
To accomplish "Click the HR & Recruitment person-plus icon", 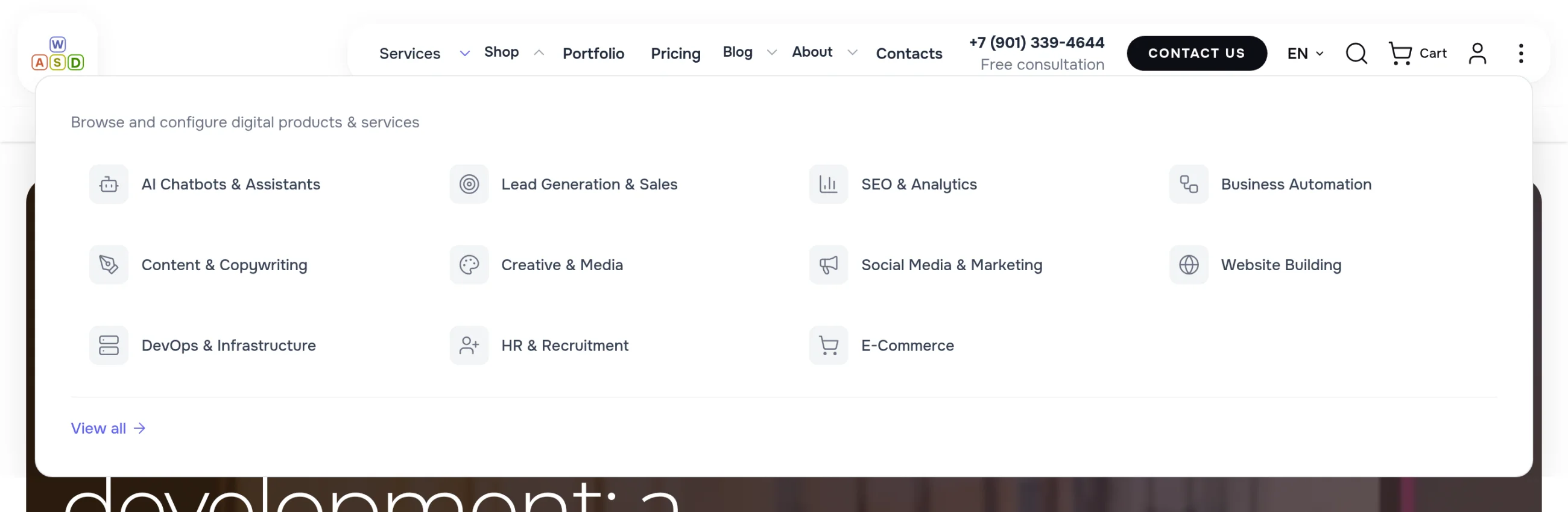I will tap(469, 345).
